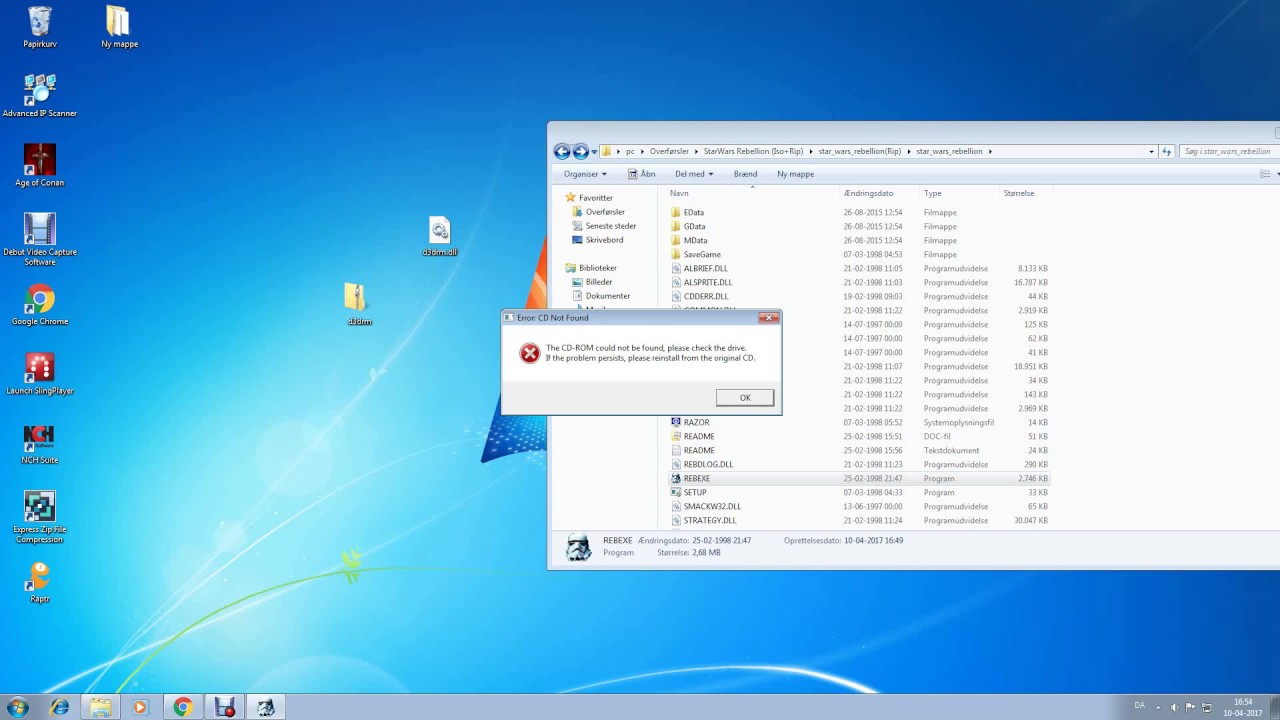Go forward in Explorer window
This screenshot has width=1280, height=720.
click(580, 152)
